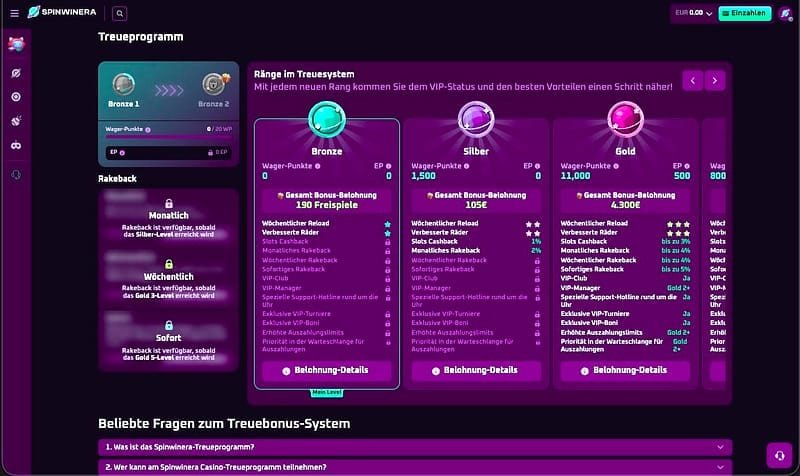Expand "Wer kann am Spinwinera Casino-Treueprogramm teilnehmen?"
Viewport: 800px width, 476px height.
coord(414,467)
